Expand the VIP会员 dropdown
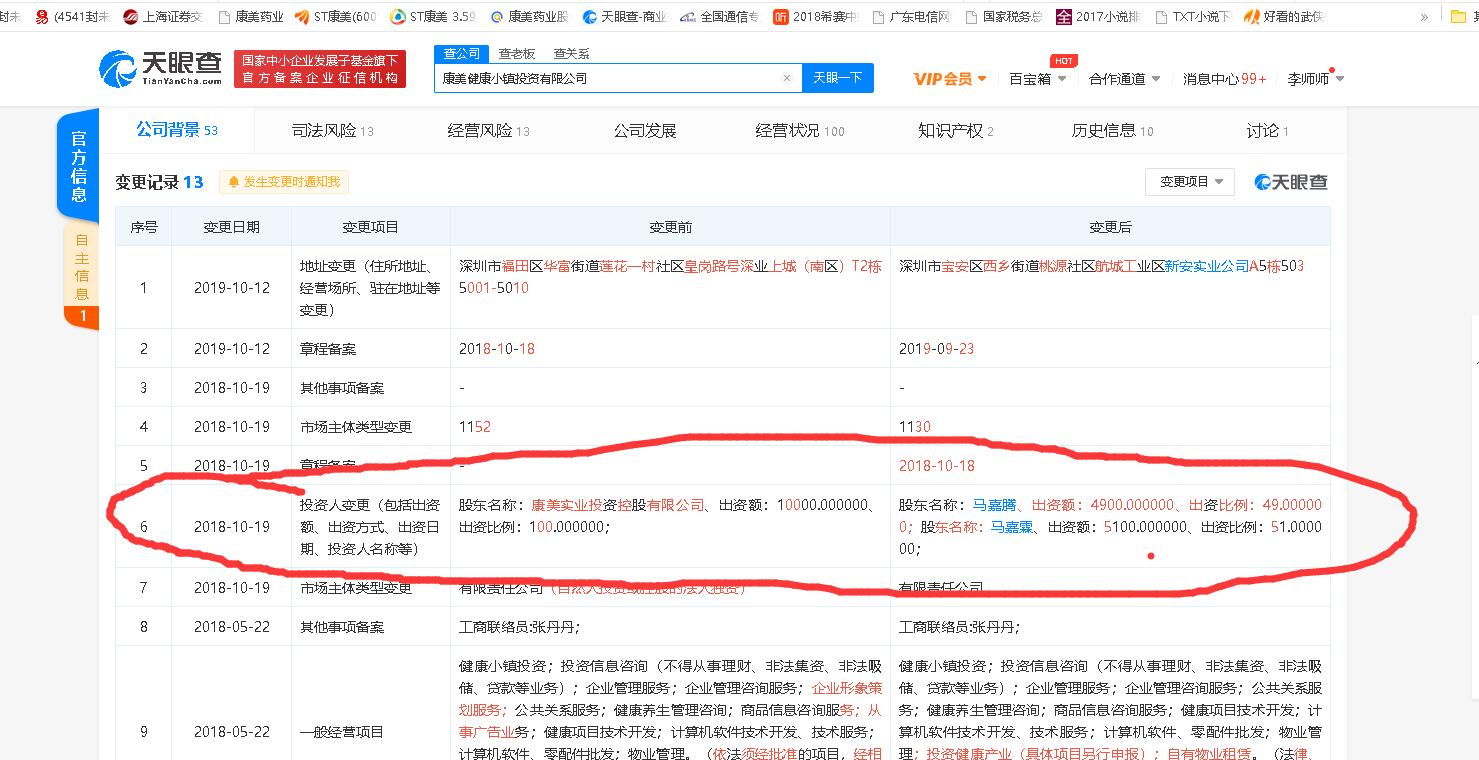Screen dimensions: 1479x760 point(950,79)
